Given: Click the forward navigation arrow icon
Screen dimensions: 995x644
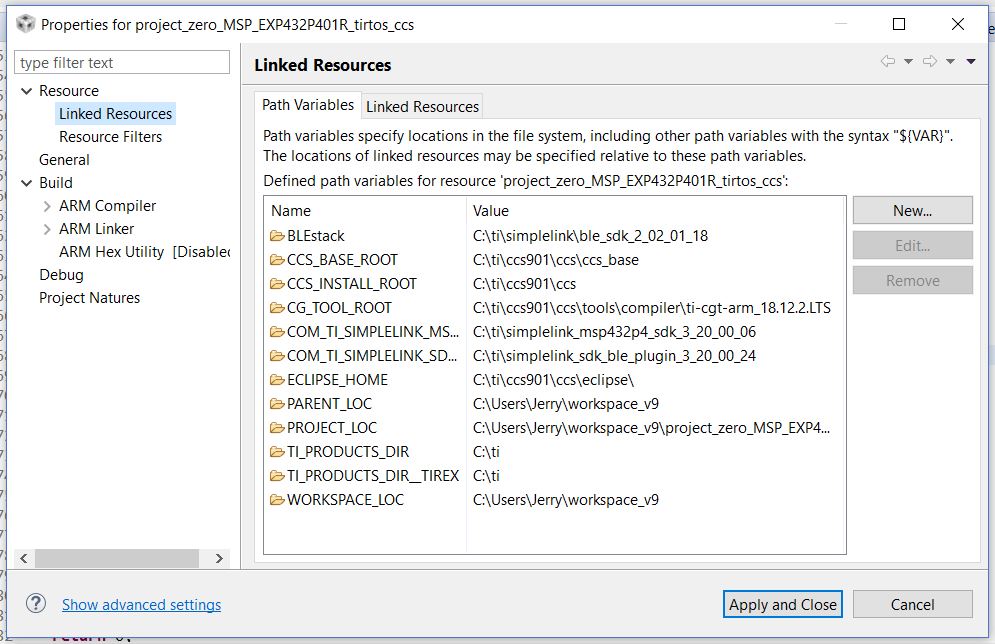Looking at the screenshot, I should [x=930, y=62].
